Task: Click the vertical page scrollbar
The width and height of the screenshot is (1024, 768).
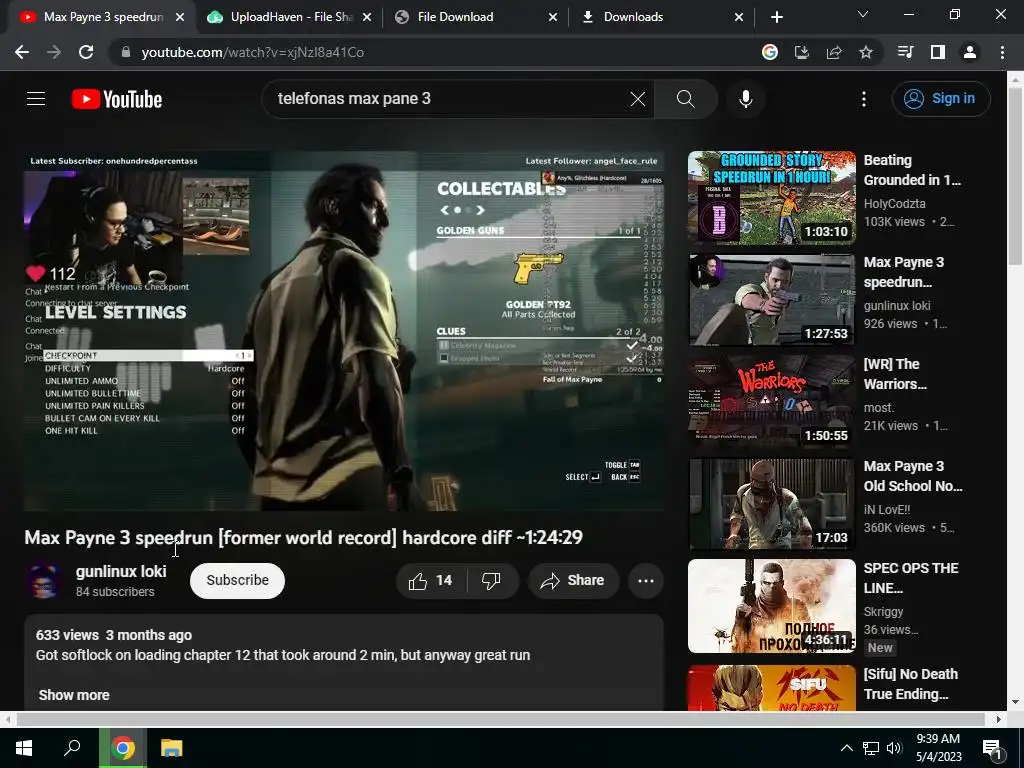Action: [x=1015, y=176]
